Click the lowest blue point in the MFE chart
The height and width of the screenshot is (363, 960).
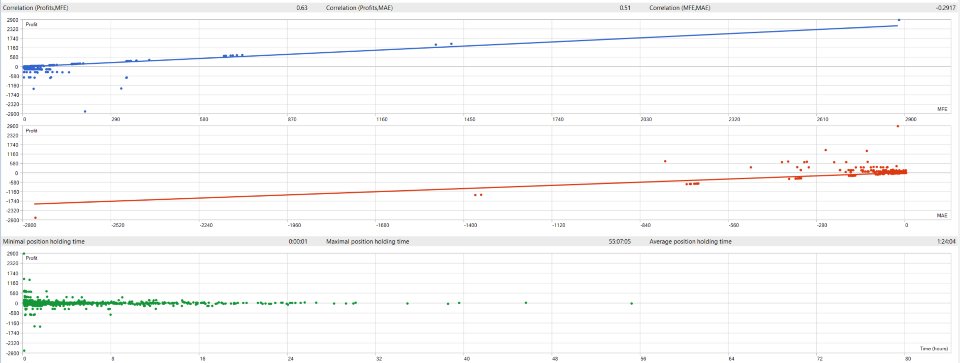tap(85, 111)
